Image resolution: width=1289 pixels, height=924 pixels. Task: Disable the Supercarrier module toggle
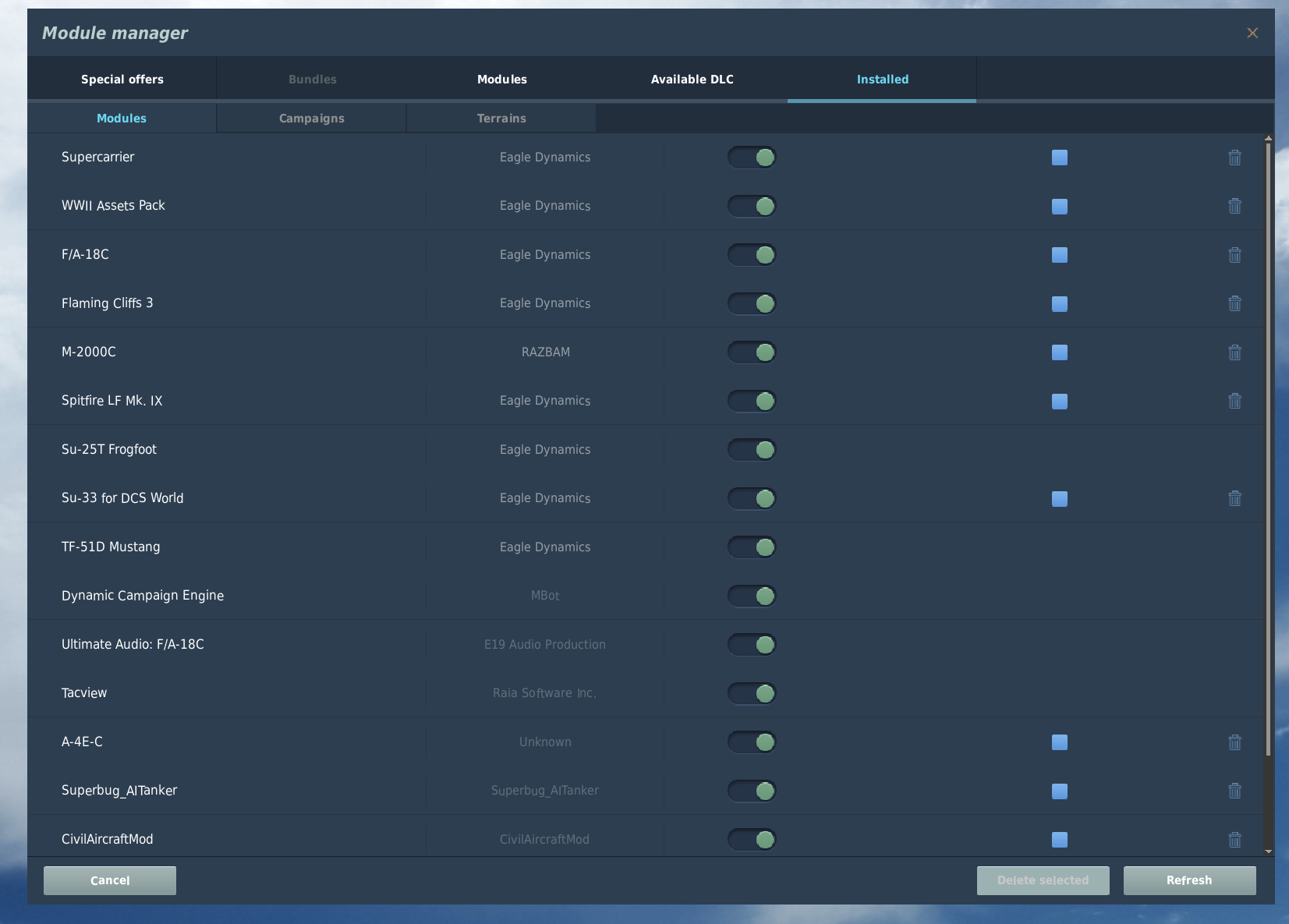(752, 158)
